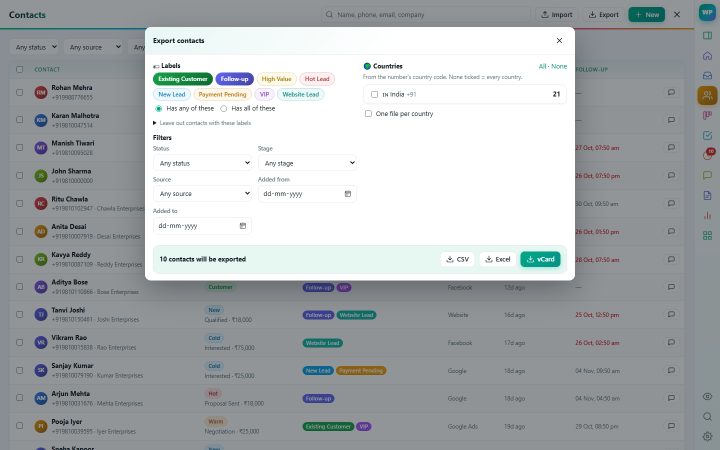
Task: Open the Contacts people icon in sidebar
Action: coord(707,96)
